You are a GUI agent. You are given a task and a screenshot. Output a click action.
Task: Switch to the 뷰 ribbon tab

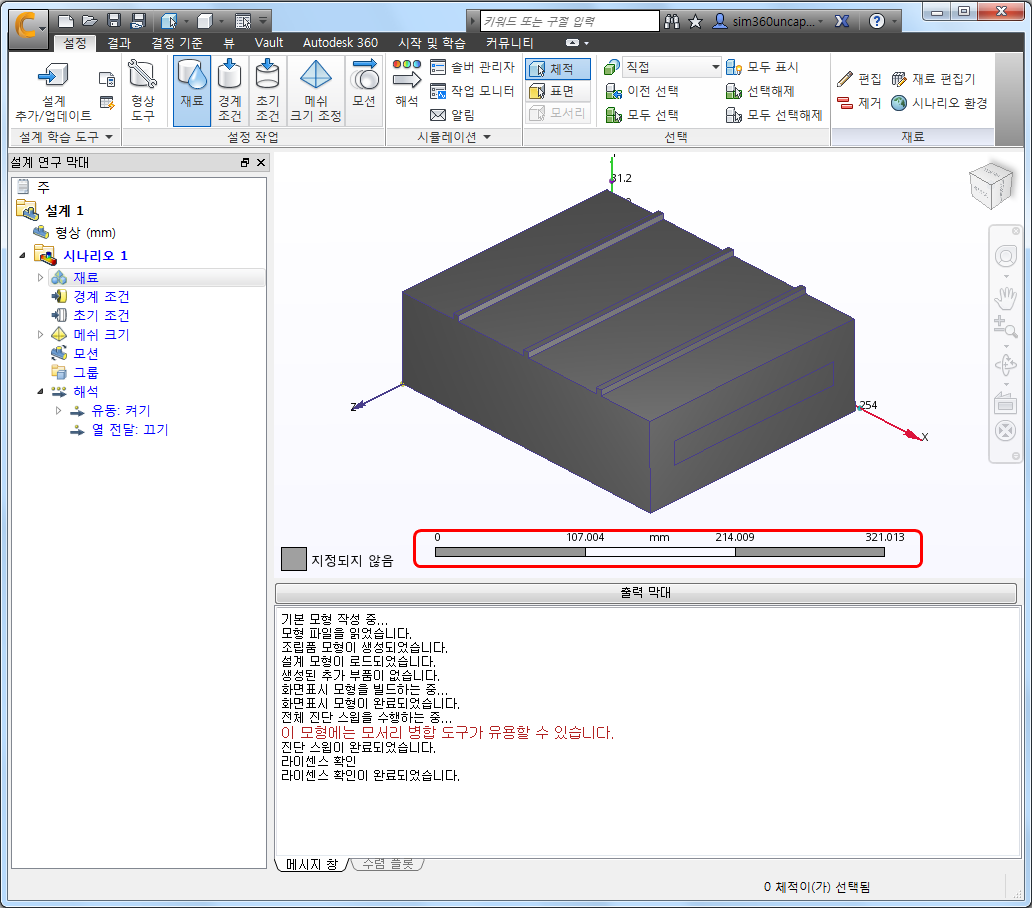tap(228, 43)
